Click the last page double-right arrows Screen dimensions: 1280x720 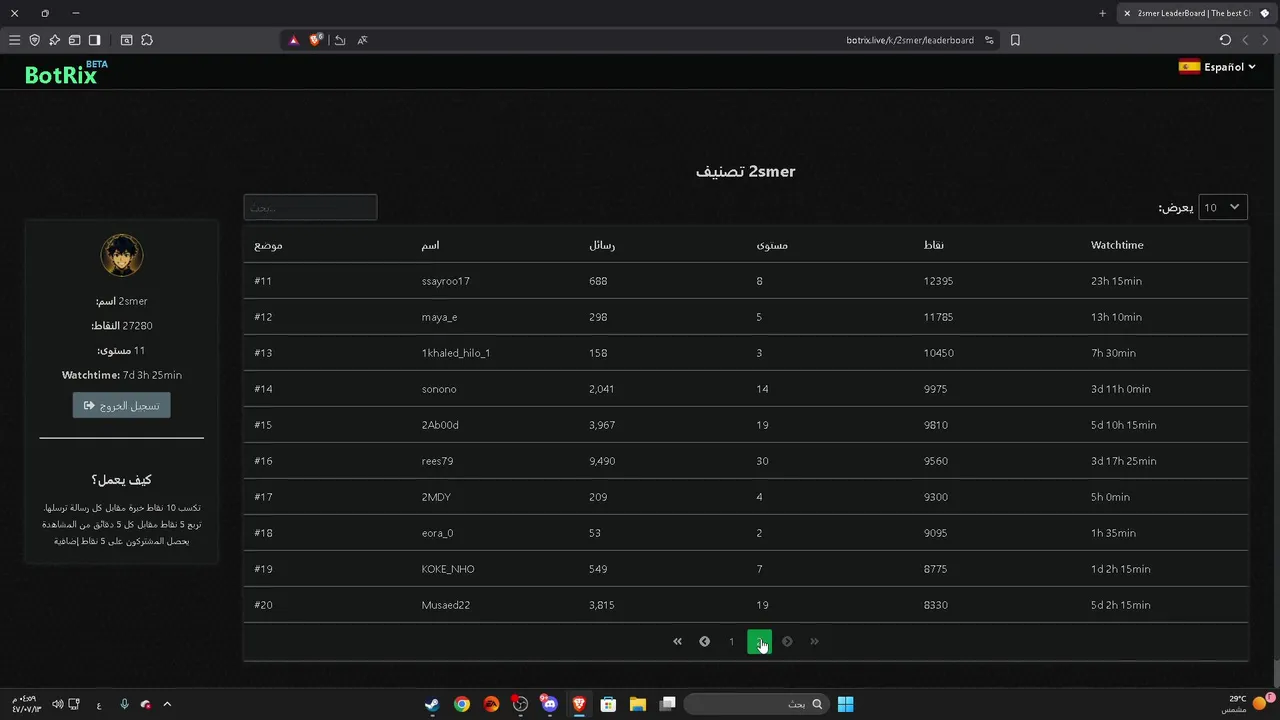point(814,641)
